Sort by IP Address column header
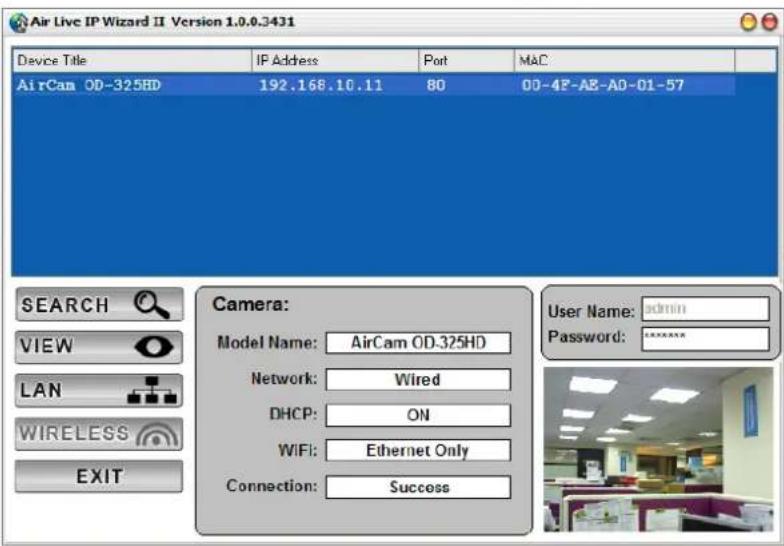The image size is (784, 546). coord(335,60)
